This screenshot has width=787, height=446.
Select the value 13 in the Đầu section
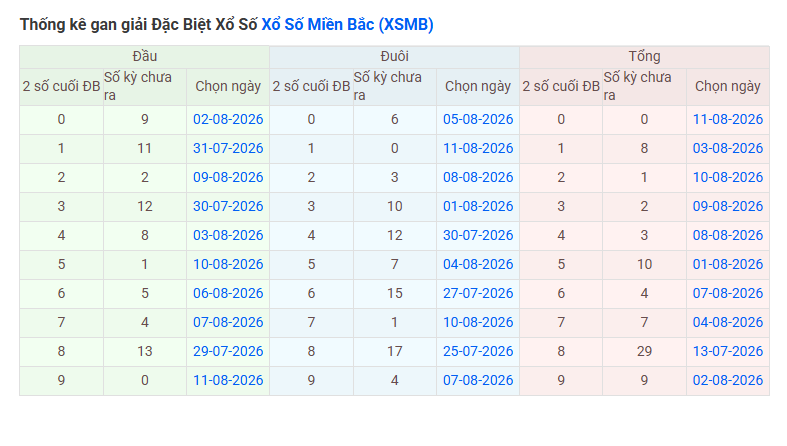click(145, 351)
